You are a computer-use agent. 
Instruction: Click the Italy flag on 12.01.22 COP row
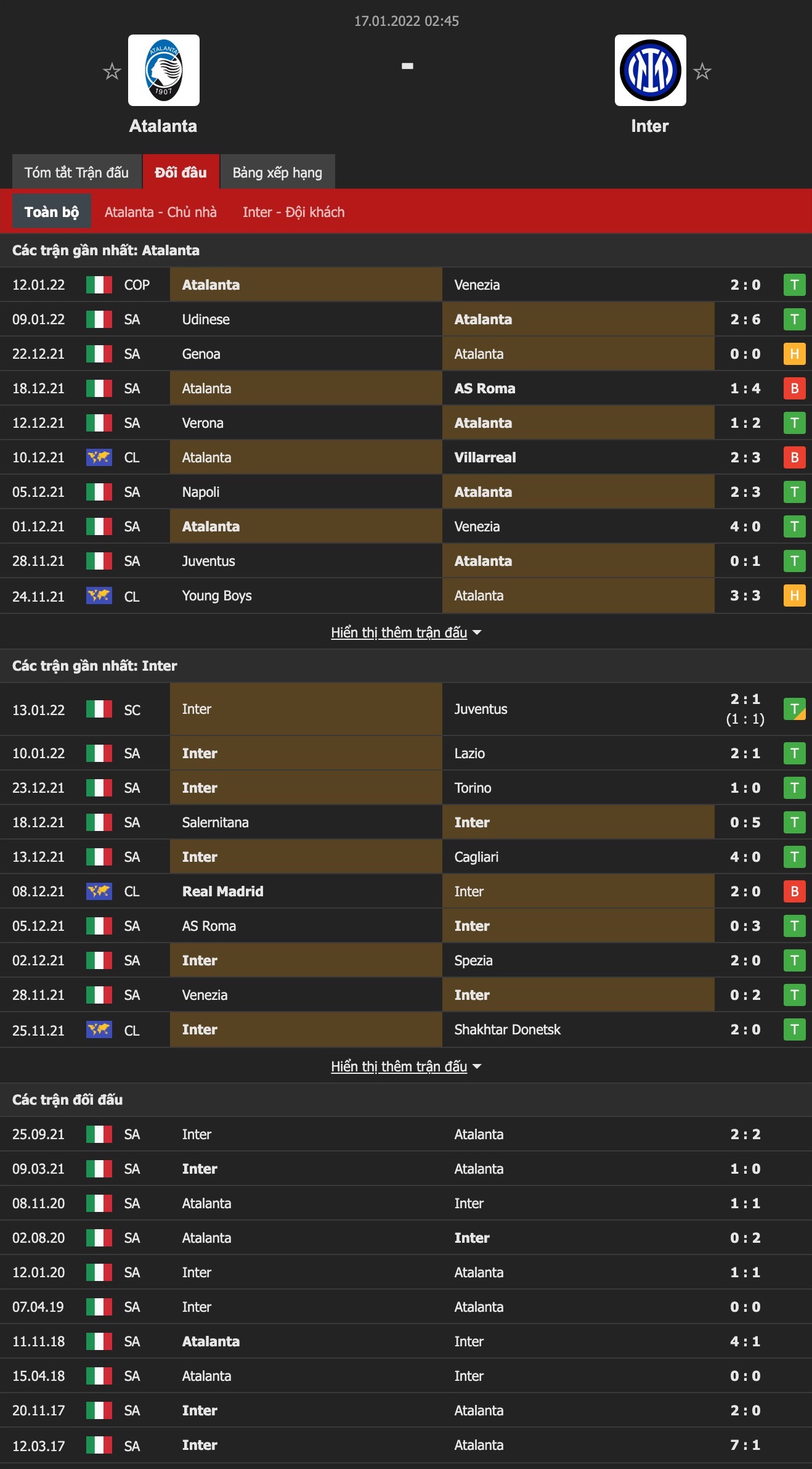click(x=99, y=285)
